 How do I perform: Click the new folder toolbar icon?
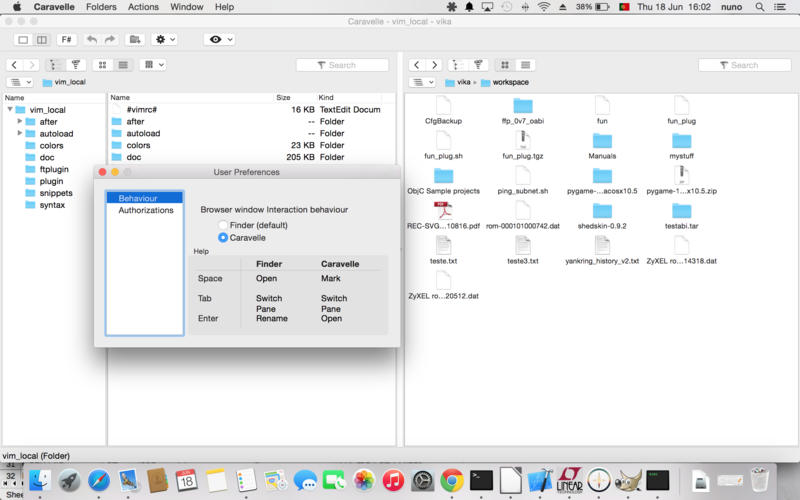pyautogui.click(x=134, y=40)
